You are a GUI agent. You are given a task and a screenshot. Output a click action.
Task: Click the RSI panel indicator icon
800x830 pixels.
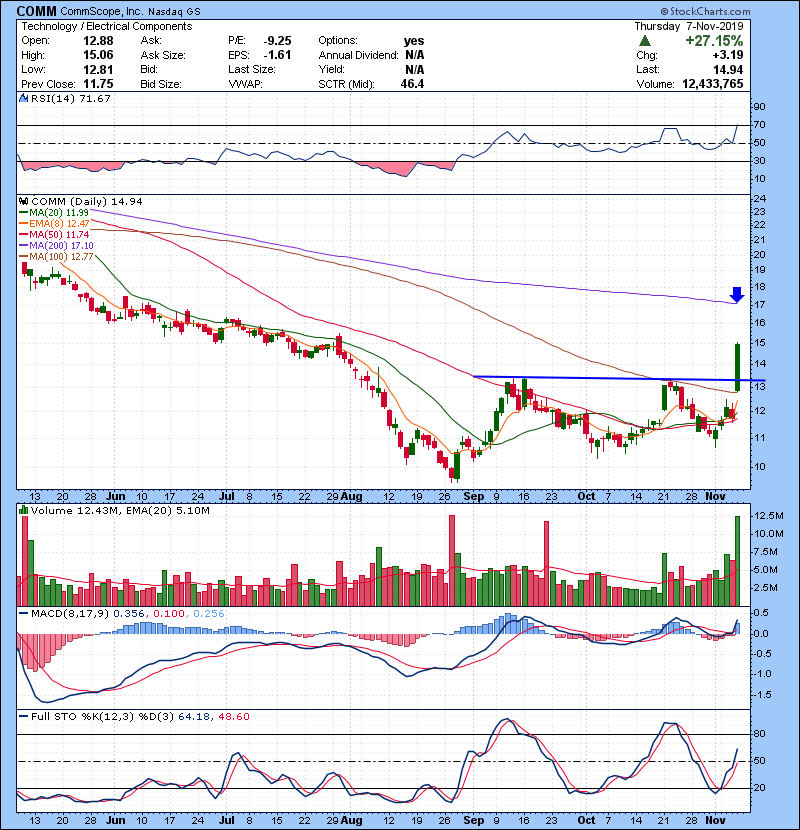[x=23, y=98]
